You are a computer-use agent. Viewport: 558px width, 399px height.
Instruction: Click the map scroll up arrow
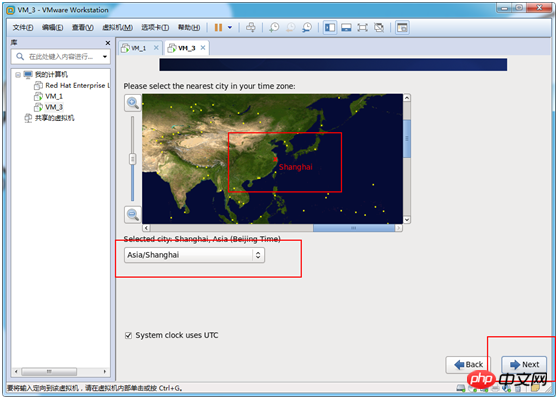[407, 98]
